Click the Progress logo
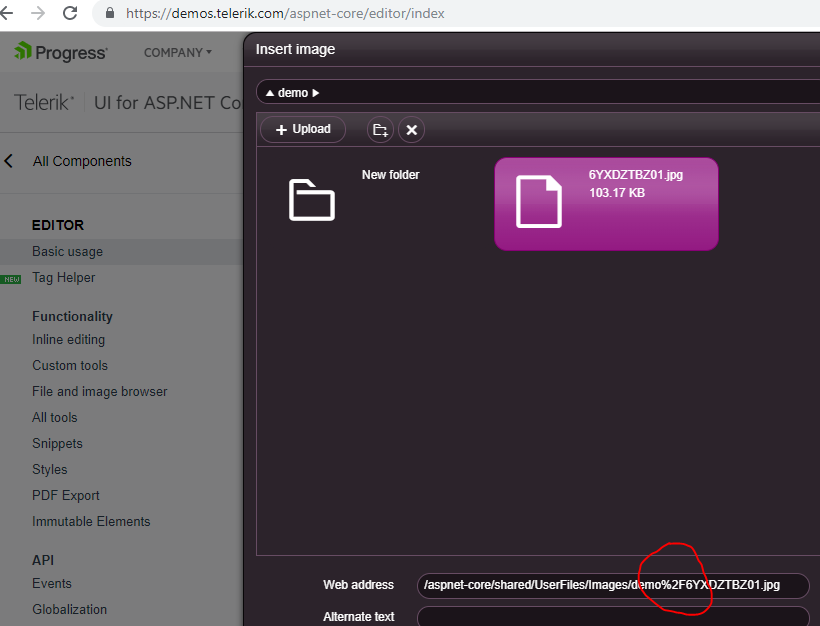This screenshot has height=626, width=820. click(61, 52)
